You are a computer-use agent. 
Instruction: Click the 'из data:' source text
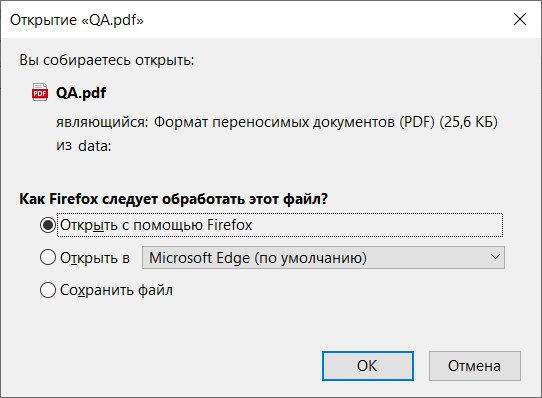84,146
